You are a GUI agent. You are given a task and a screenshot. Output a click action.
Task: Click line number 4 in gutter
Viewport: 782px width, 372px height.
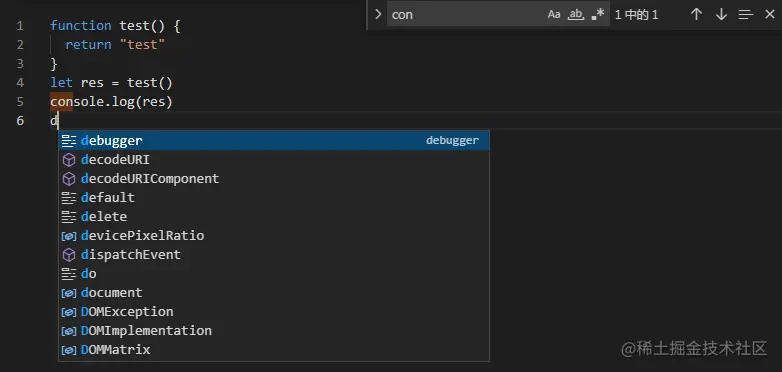(x=19, y=82)
